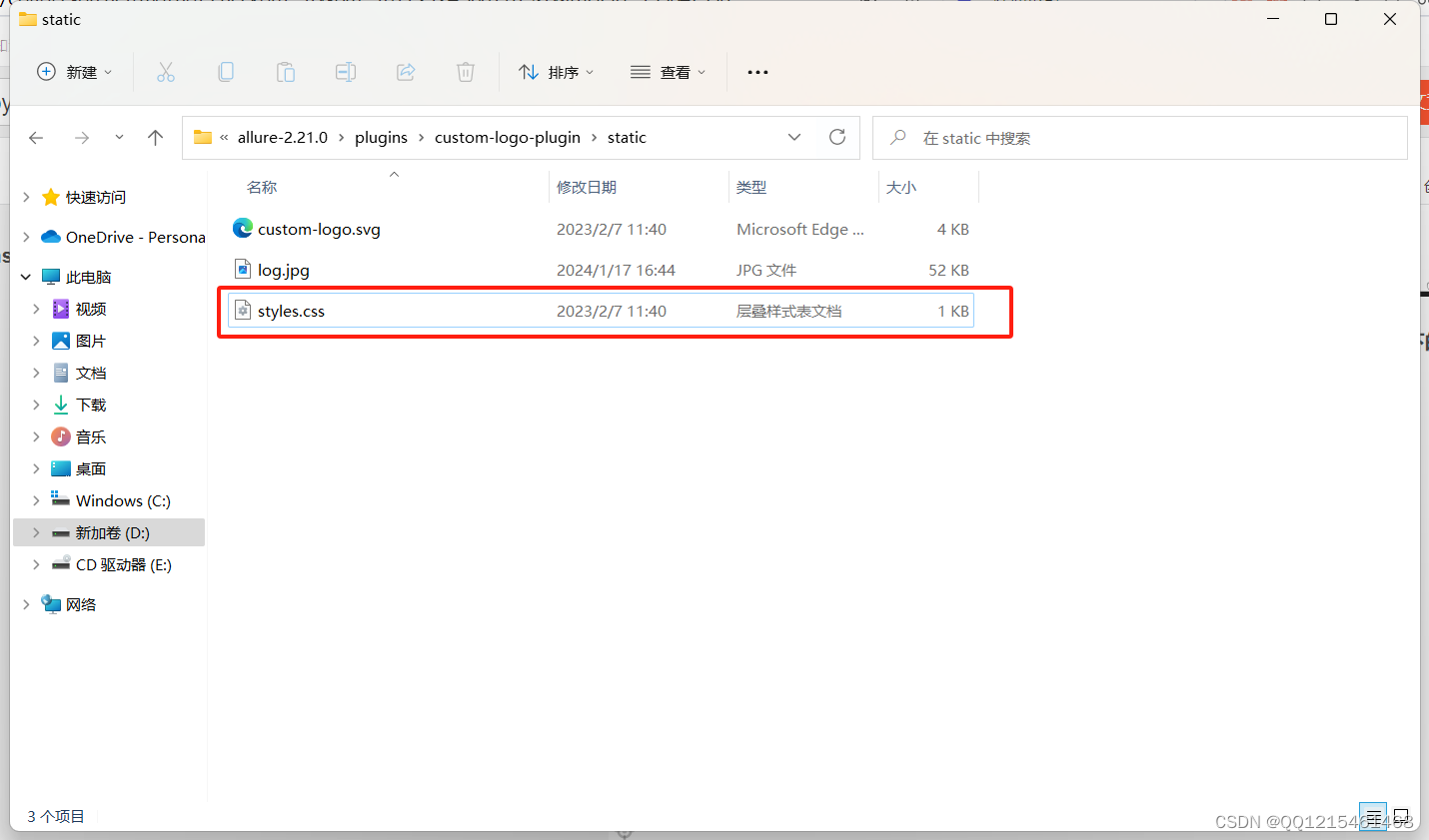Click the Paste clipboard icon
1429x840 pixels.
(x=286, y=72)
